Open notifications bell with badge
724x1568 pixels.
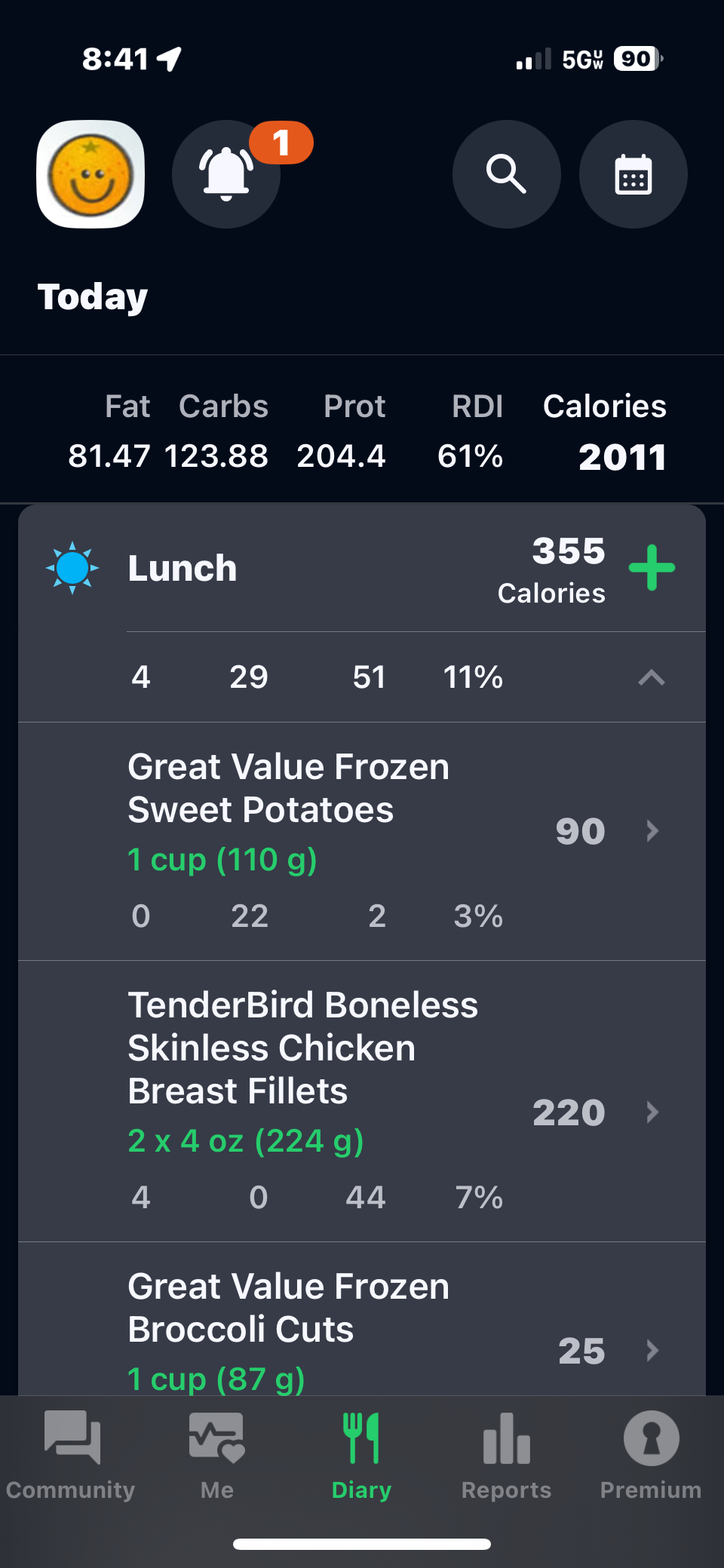click(226, 174)
